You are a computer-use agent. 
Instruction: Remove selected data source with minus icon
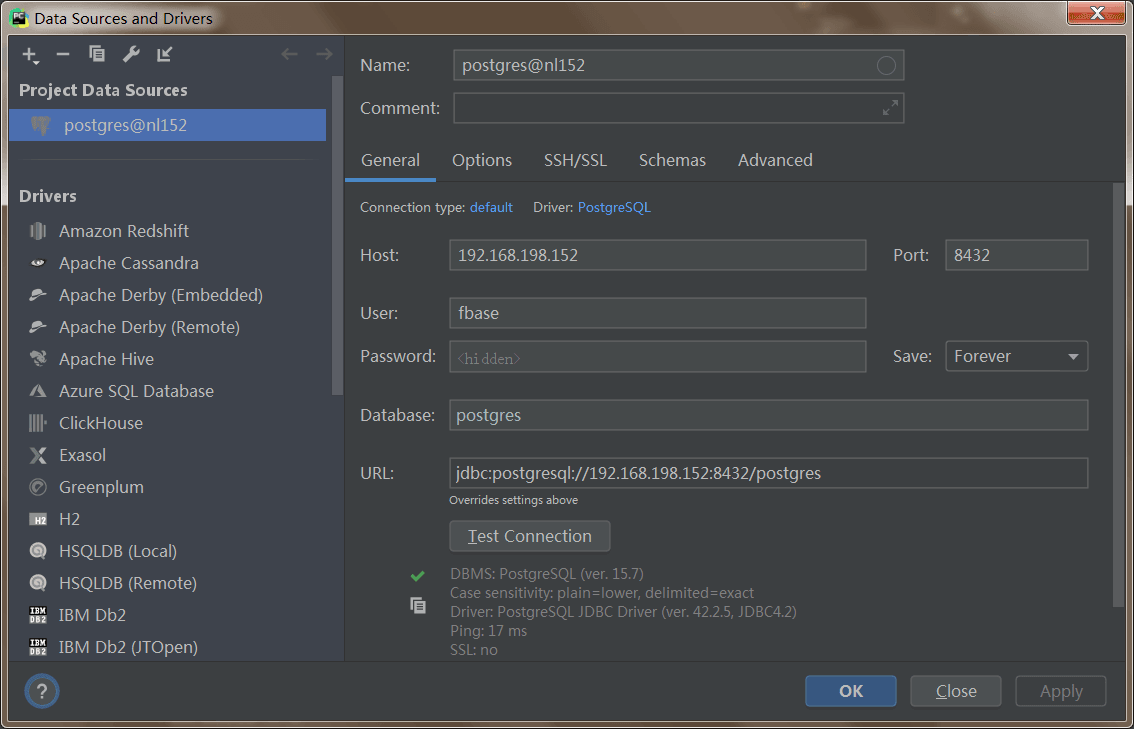click(63, 54)
